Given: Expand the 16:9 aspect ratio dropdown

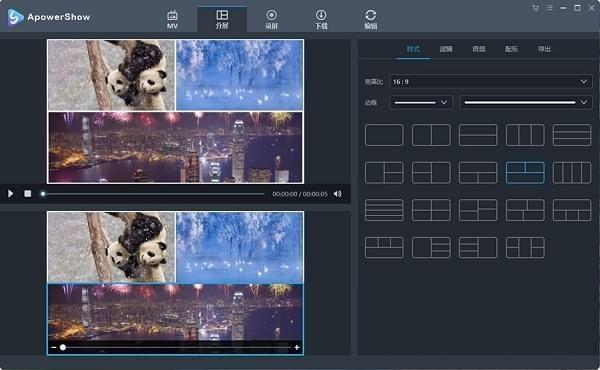Looking at the screenshot, I should coord(491,81).
